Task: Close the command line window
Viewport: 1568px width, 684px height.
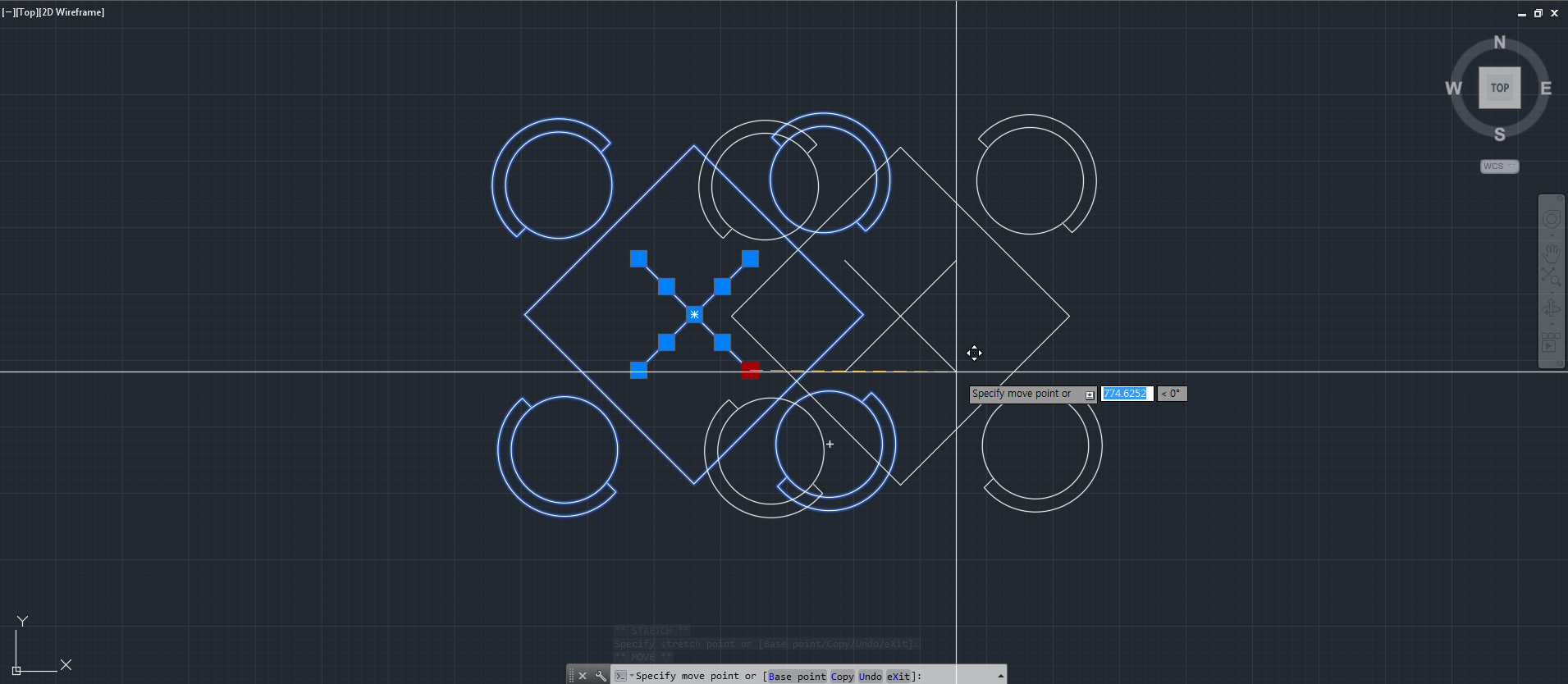Action: (x=583, y=676)
